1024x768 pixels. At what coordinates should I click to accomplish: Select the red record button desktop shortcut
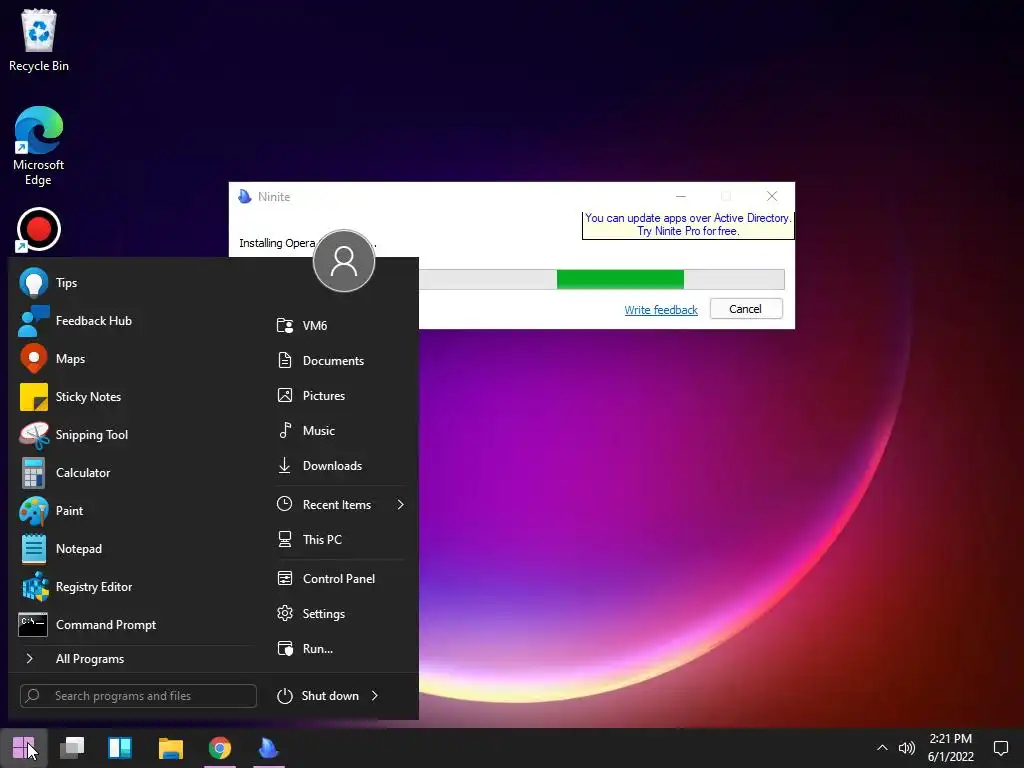point(39,230)
